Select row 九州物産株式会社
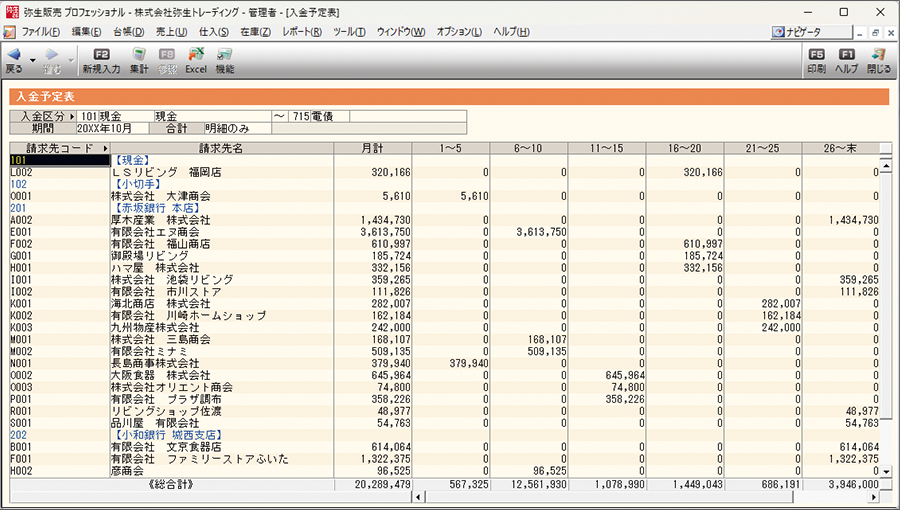This screenshot has height=510, width=900. (444, 328)
